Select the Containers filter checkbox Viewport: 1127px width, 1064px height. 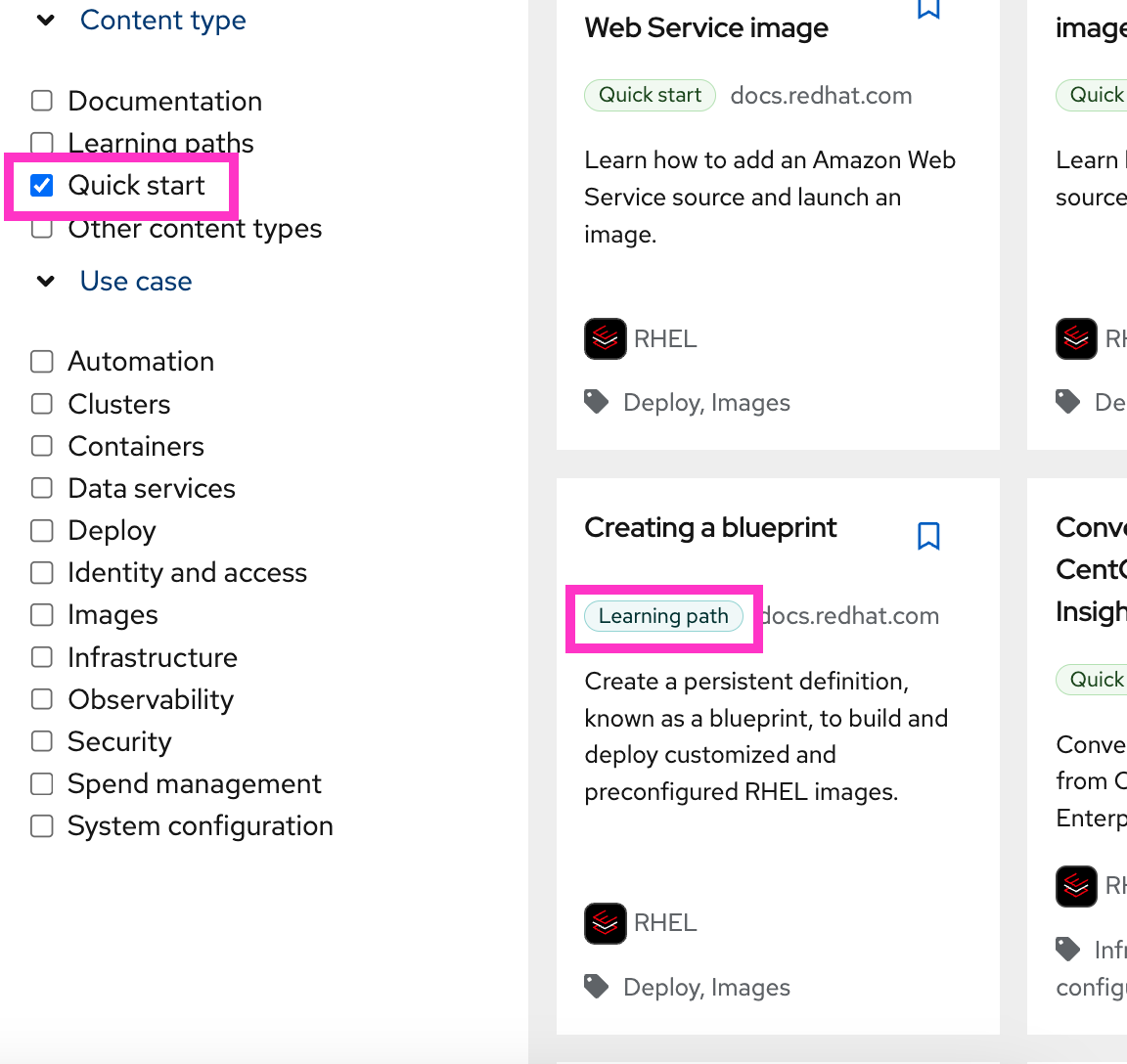click(42, 446)
